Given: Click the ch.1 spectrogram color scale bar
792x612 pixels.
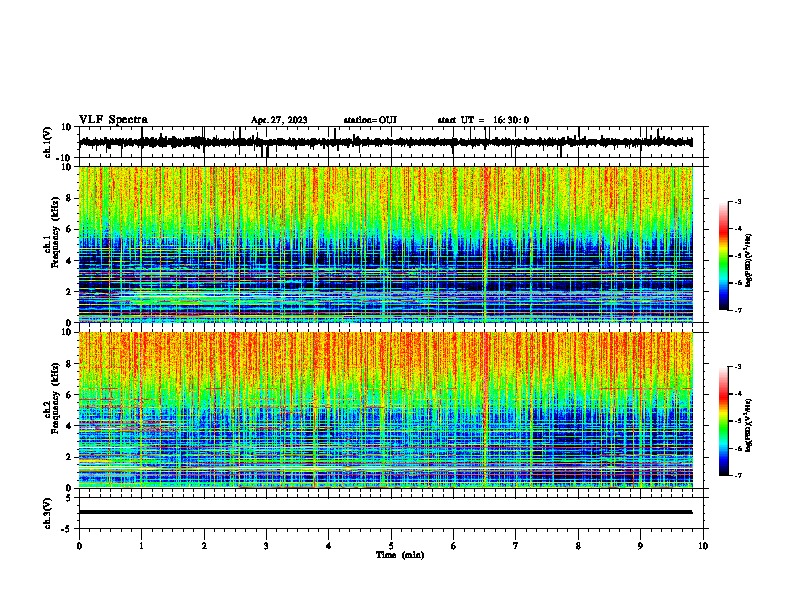Looking at the screenshot, I should coord(724,256).
